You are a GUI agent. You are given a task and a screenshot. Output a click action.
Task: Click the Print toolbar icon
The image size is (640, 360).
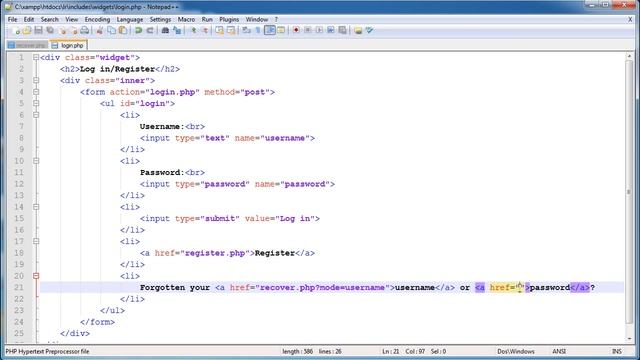(84, 31)
